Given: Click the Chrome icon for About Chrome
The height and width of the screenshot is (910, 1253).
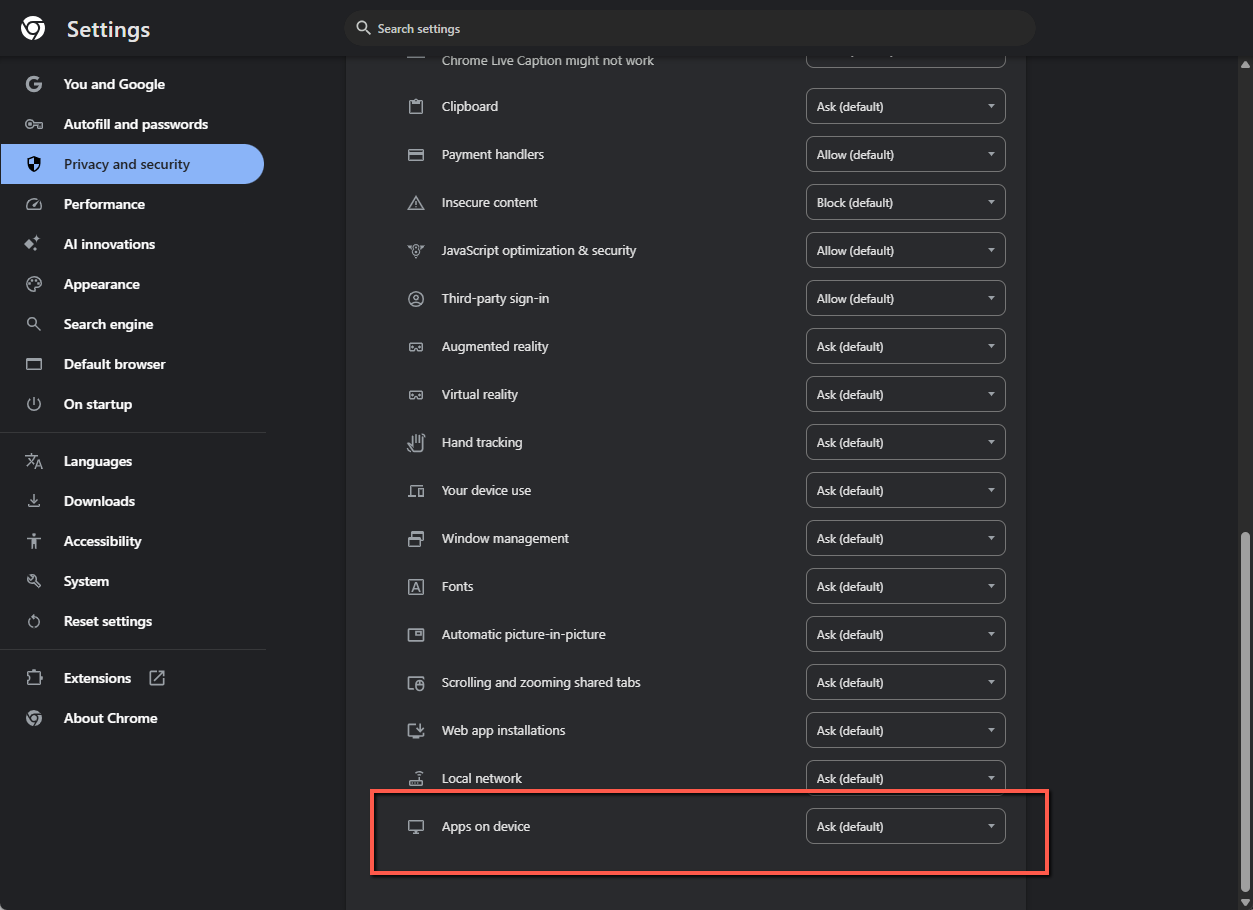Looking at the screenshot, I should 34,718.
